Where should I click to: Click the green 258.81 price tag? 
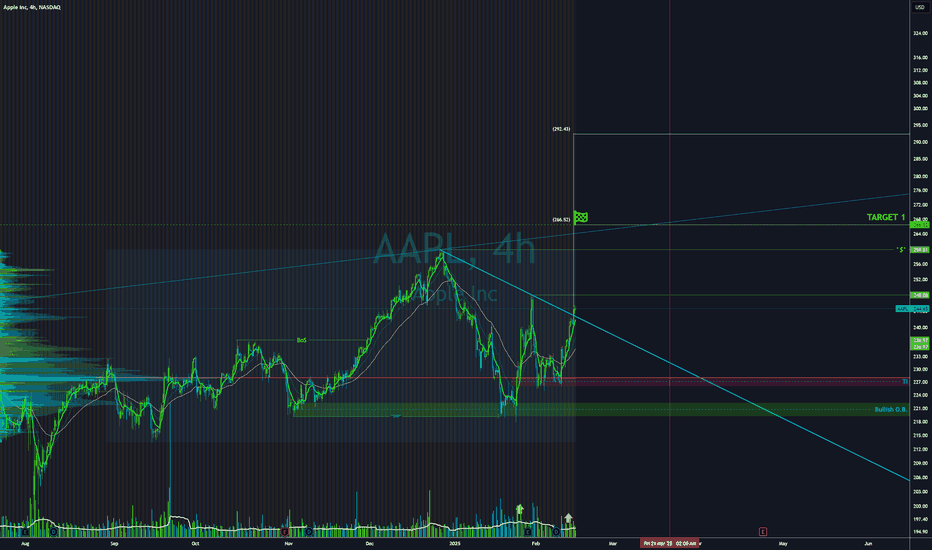(x=920, y=250)
